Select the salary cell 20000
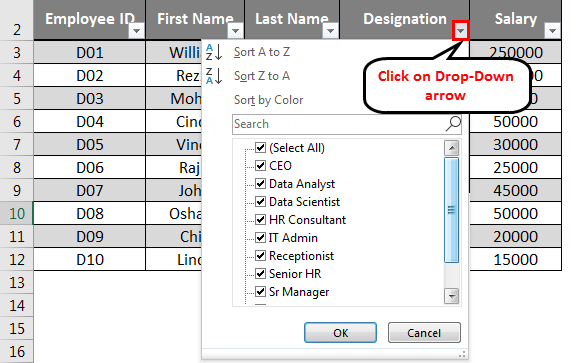This screenshot has width=576, height=363. [515, 237]
